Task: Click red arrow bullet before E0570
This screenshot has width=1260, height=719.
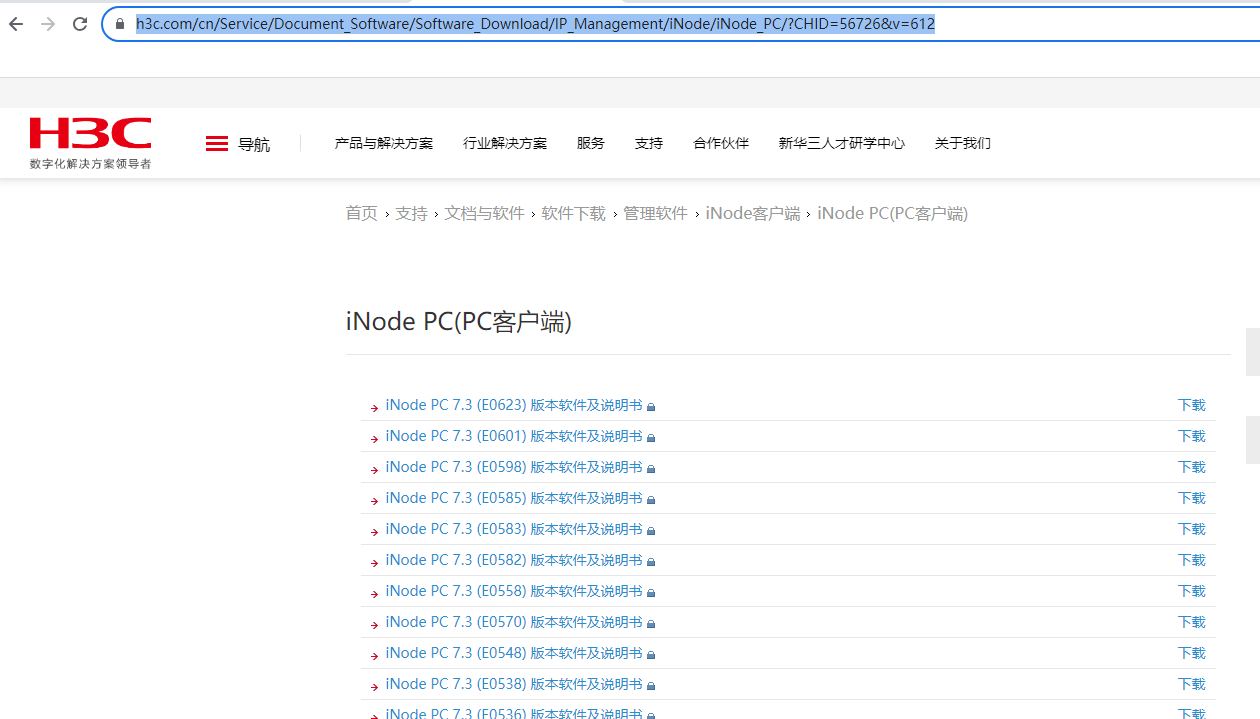Action: coord(374,625)
